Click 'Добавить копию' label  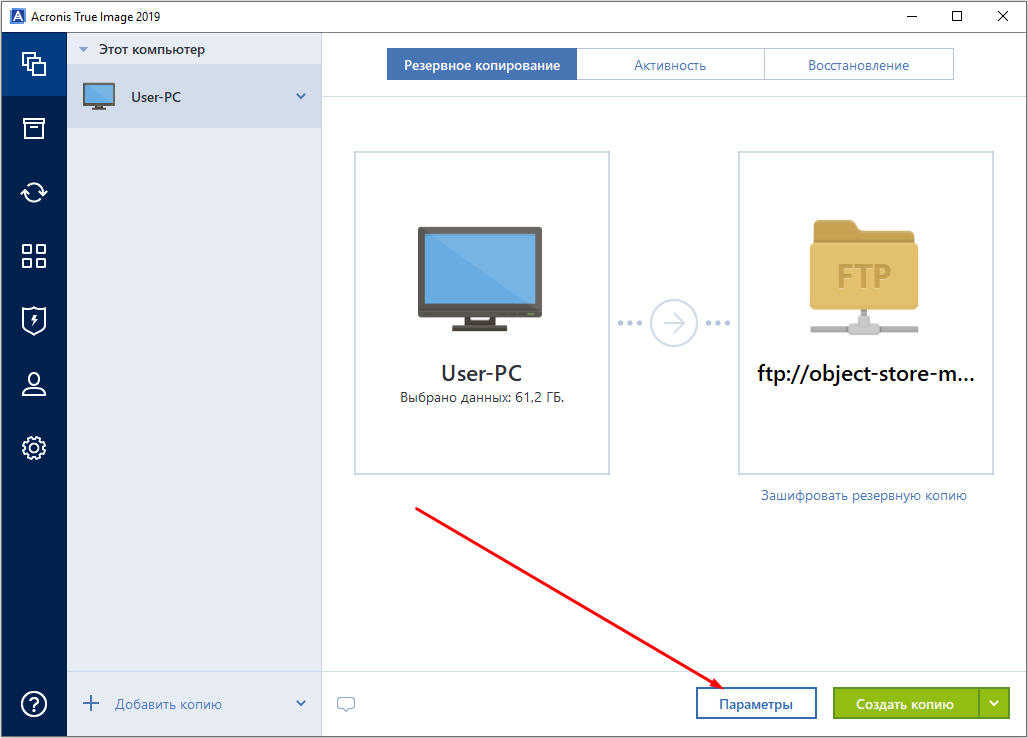[x=168, y=705]
